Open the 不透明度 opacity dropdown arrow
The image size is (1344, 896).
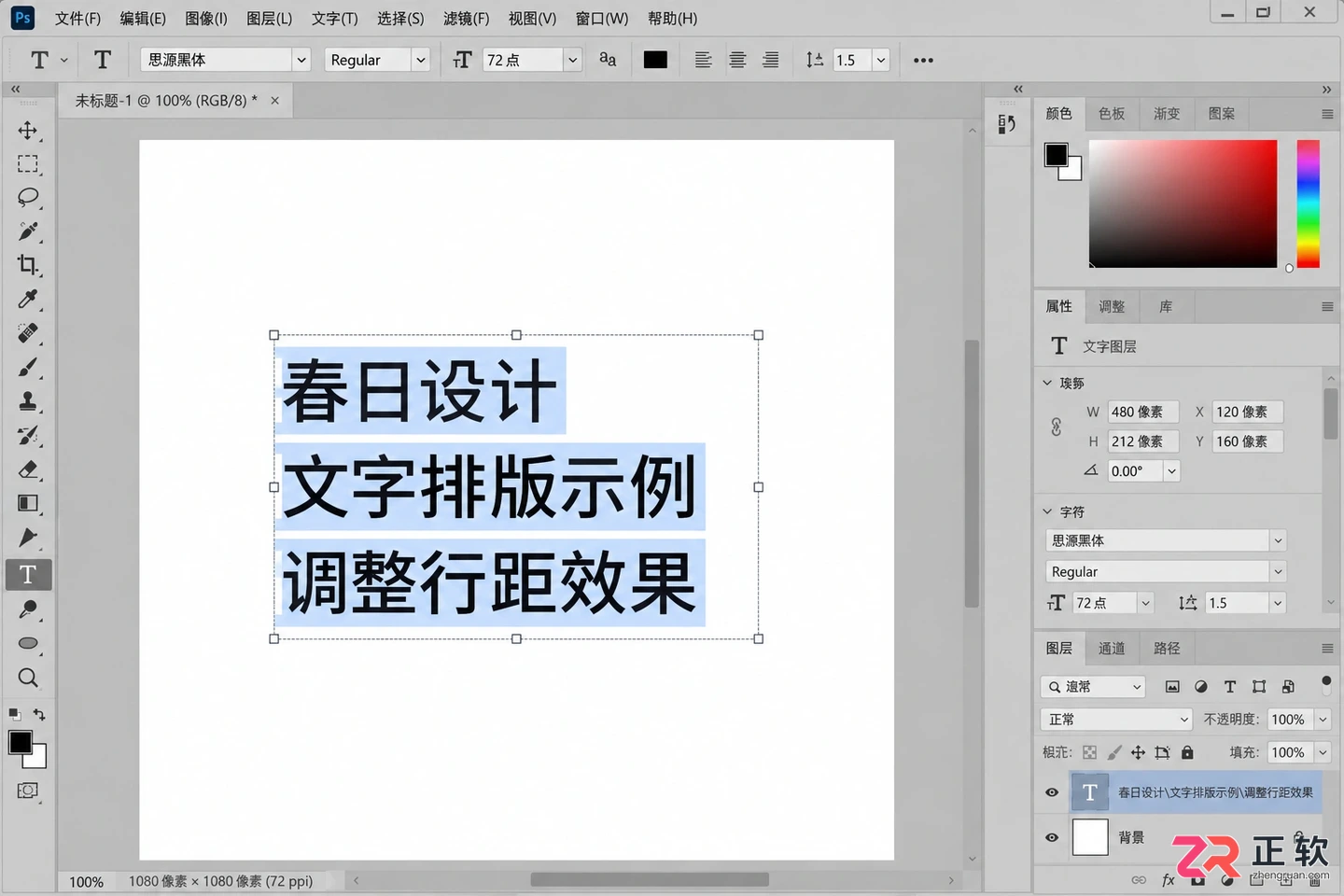tap(1323, 720)
